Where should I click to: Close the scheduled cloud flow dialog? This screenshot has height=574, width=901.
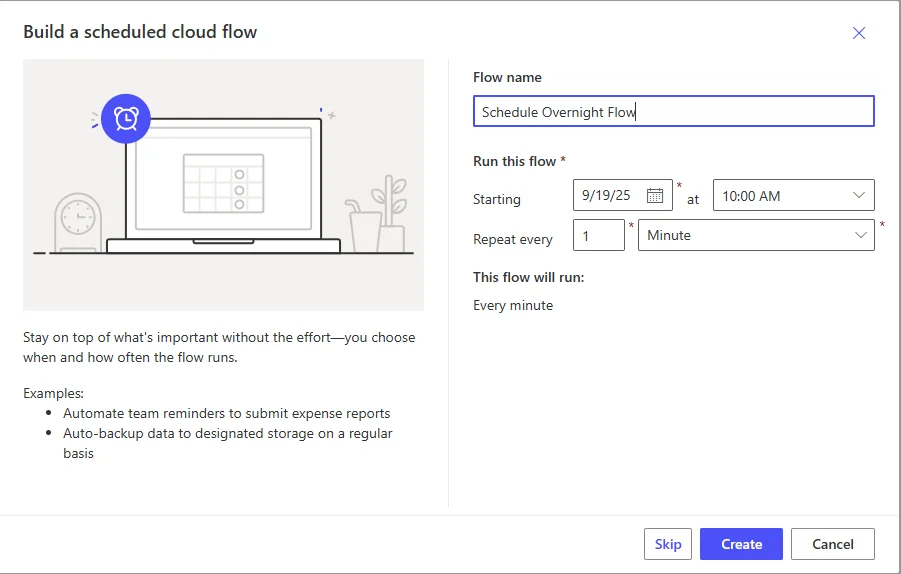858,33
